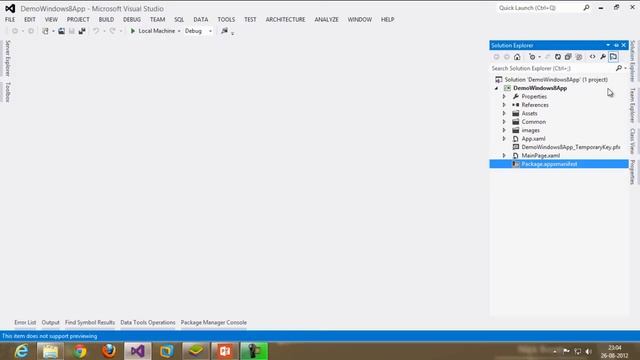Click the Navigate Forward toolbar icon
Viewport: 640px width, 360px height.
(x=31, y=31)
